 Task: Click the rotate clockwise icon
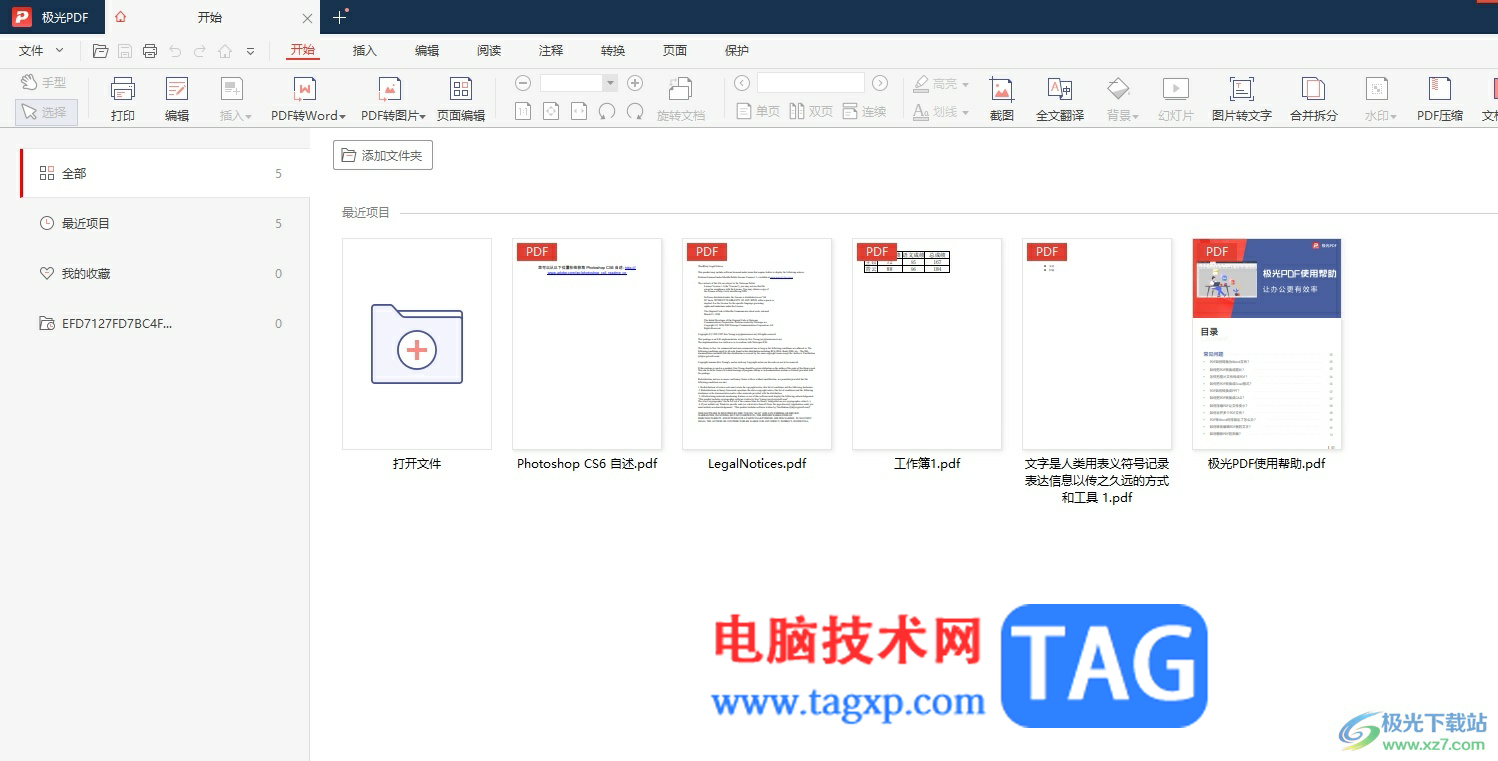click(x=634, y=111)
